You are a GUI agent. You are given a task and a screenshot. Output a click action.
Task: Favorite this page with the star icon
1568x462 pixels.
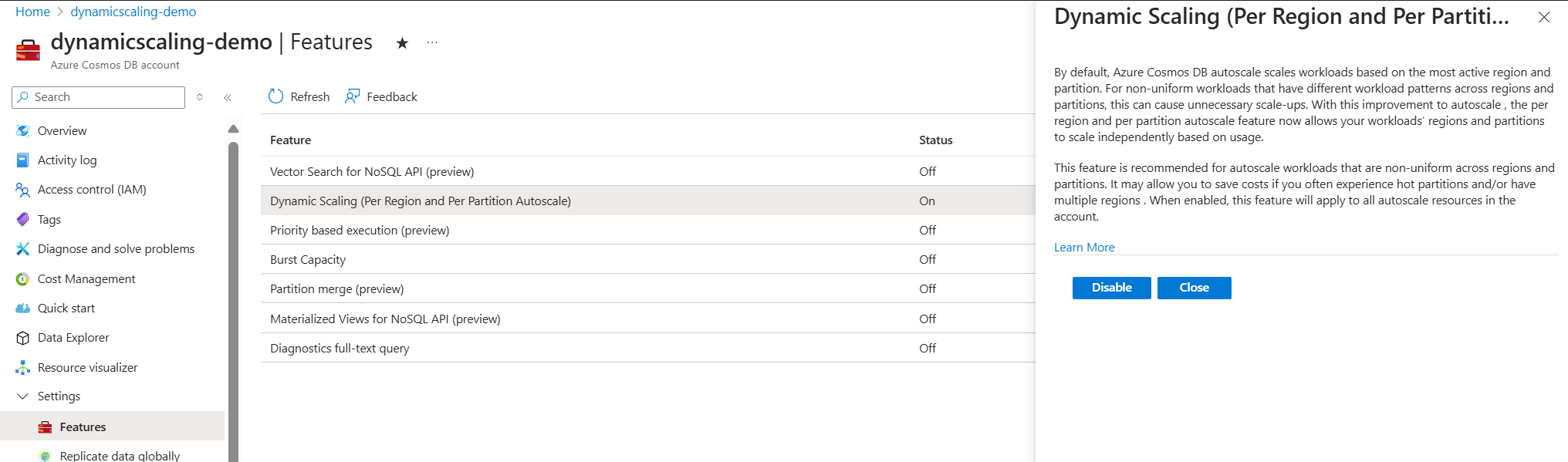coord(402,43)
